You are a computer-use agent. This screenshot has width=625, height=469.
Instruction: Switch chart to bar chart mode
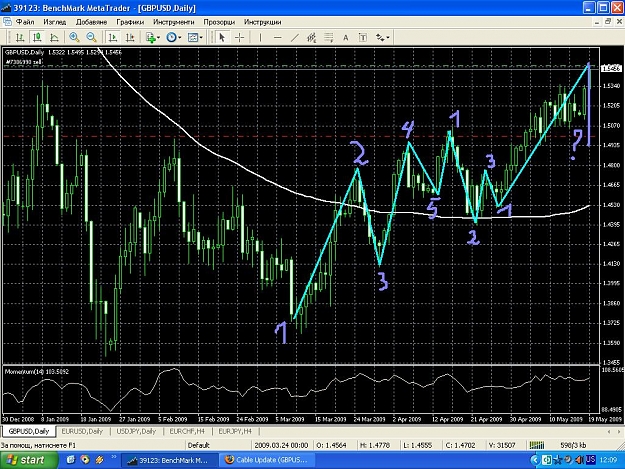(20, 38)
